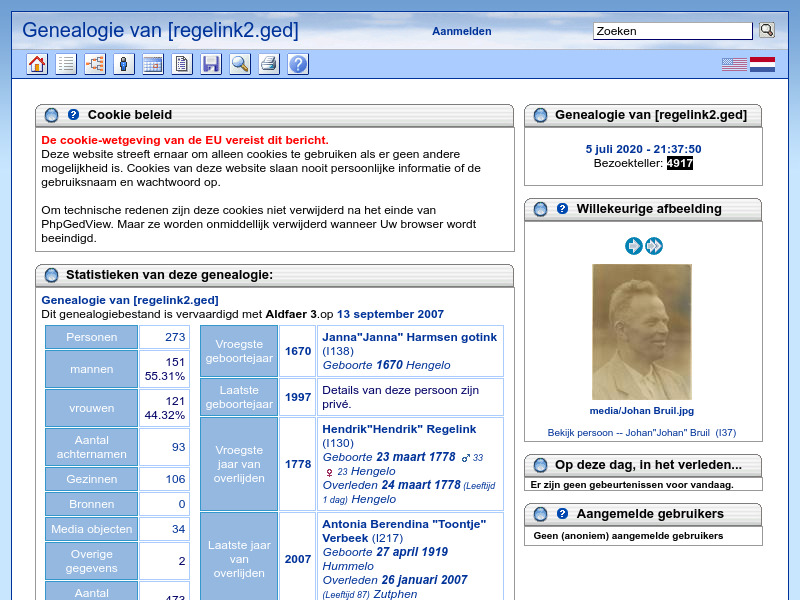Click the lists icon in the toolbar

tap(66, 64)
